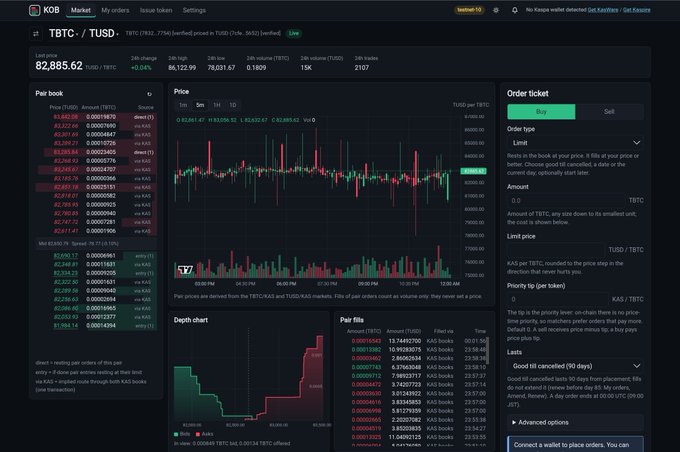Click bid price 82,334.23 in Pair book

[x=65, y=273]
